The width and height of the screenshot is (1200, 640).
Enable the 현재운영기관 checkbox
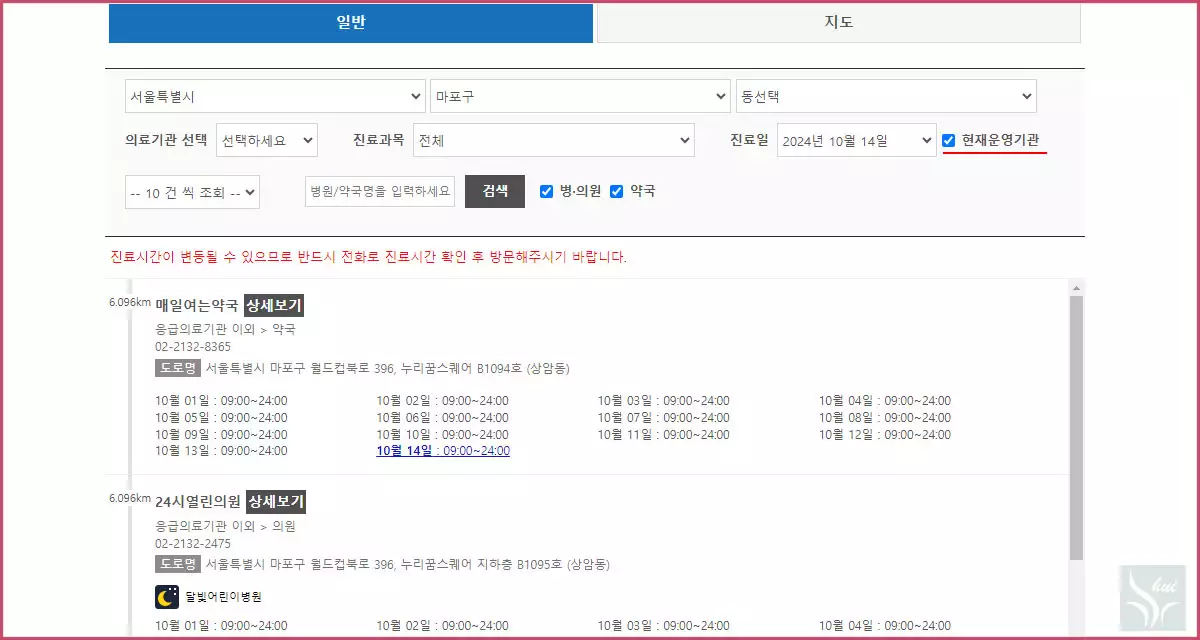(x=948, y=140)
